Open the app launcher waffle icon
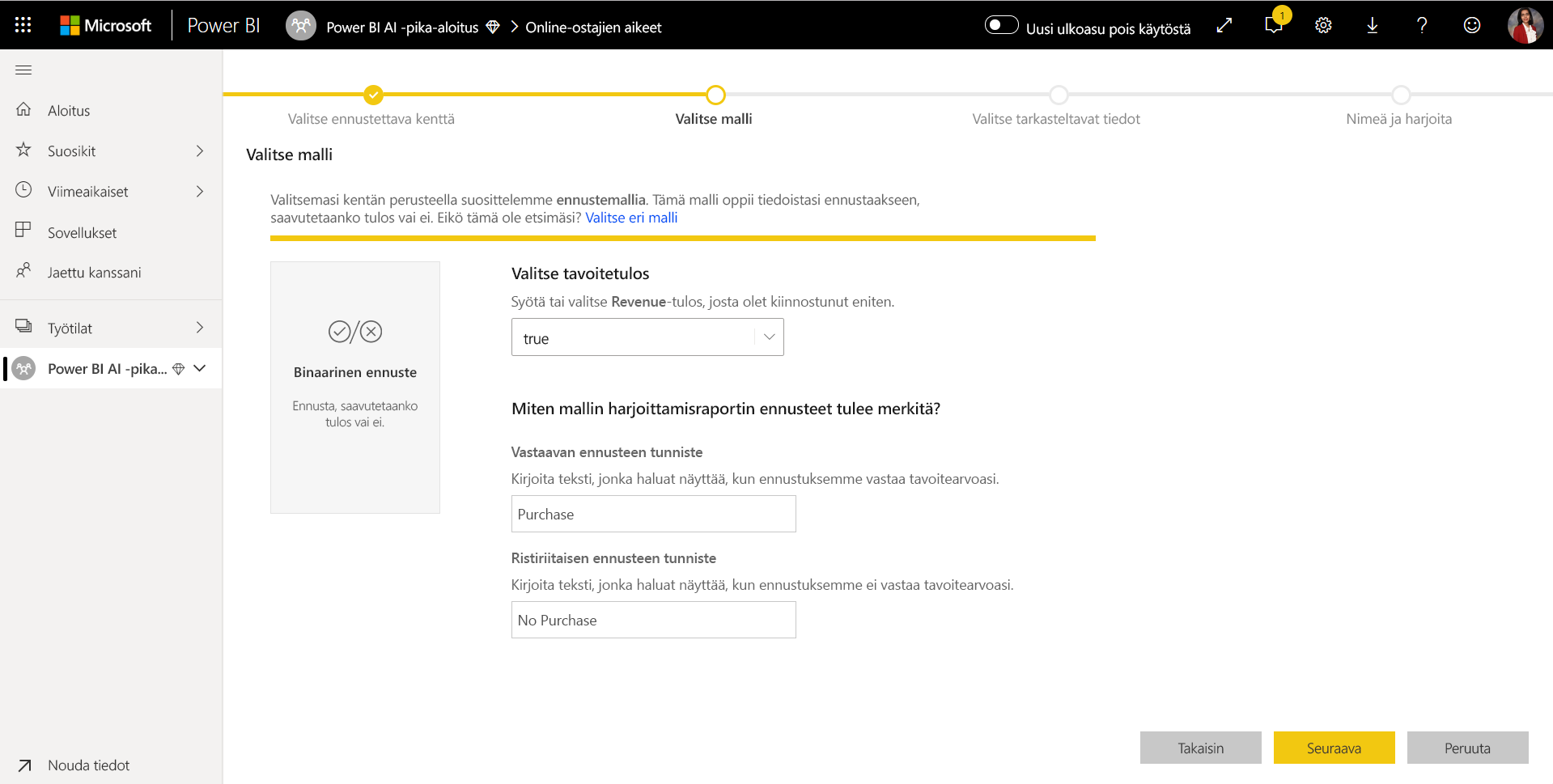 [x=23, y=25]
